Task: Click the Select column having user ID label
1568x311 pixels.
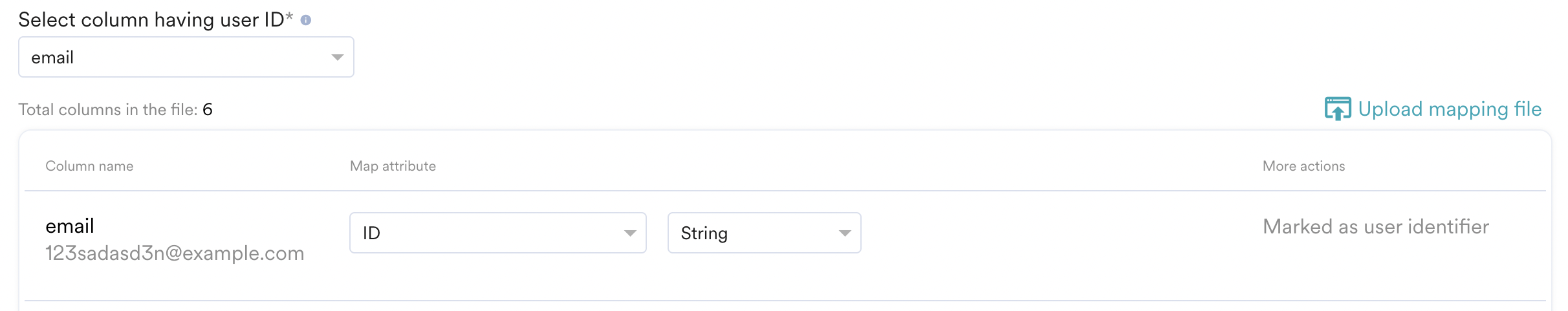Action: coord(151,20)
